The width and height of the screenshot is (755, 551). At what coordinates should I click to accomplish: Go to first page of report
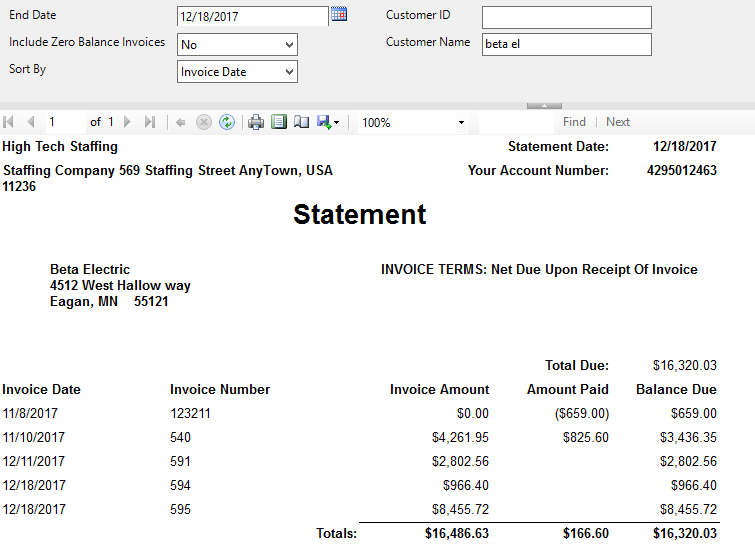tap(8, 122)
